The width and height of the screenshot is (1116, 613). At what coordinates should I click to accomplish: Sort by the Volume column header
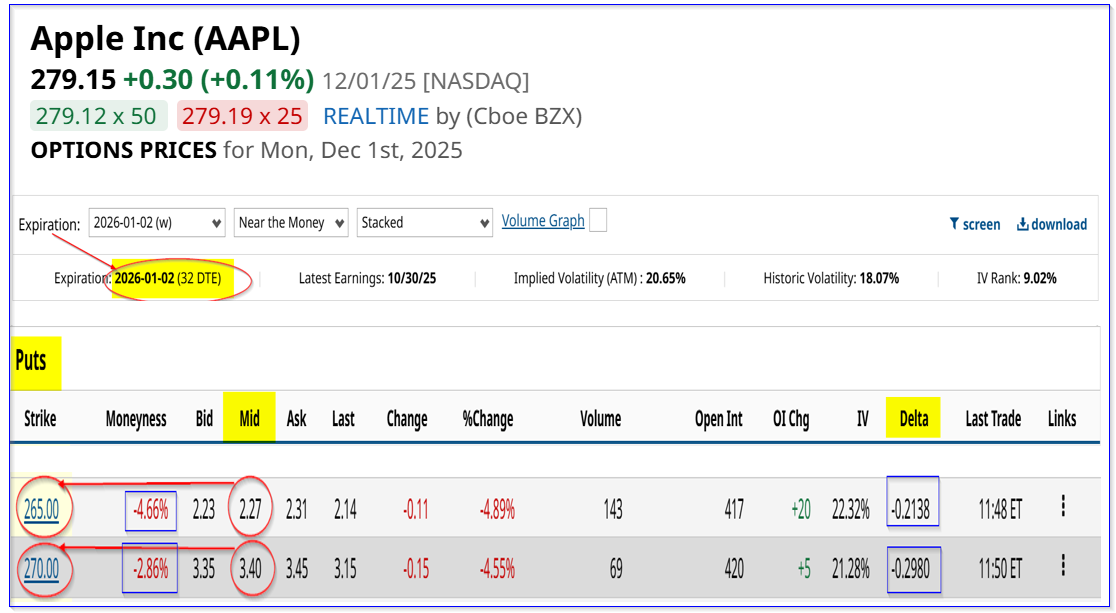click(x=600, y=418)
